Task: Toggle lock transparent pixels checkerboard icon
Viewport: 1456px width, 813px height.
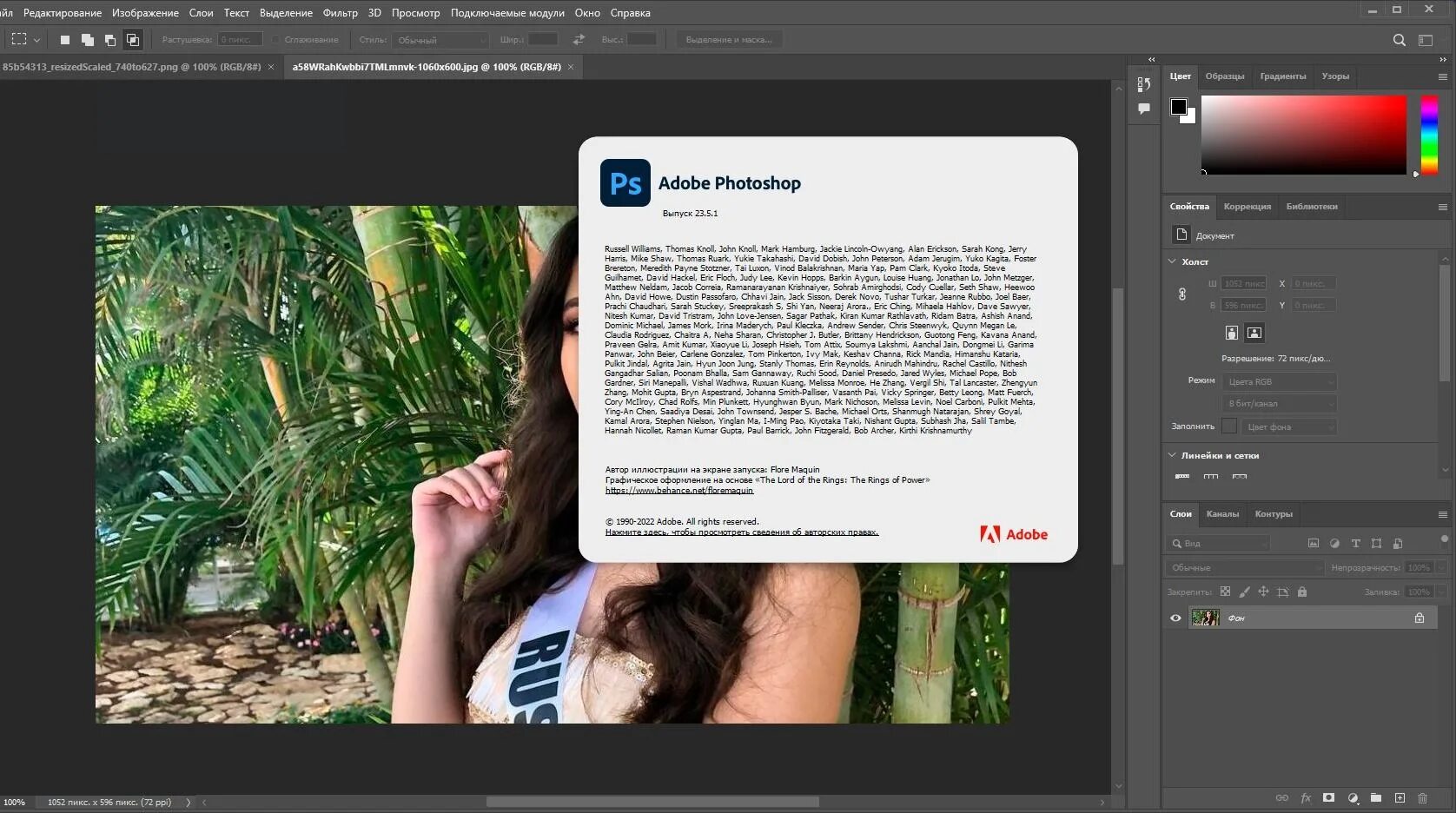Action: pos(1225,592)
